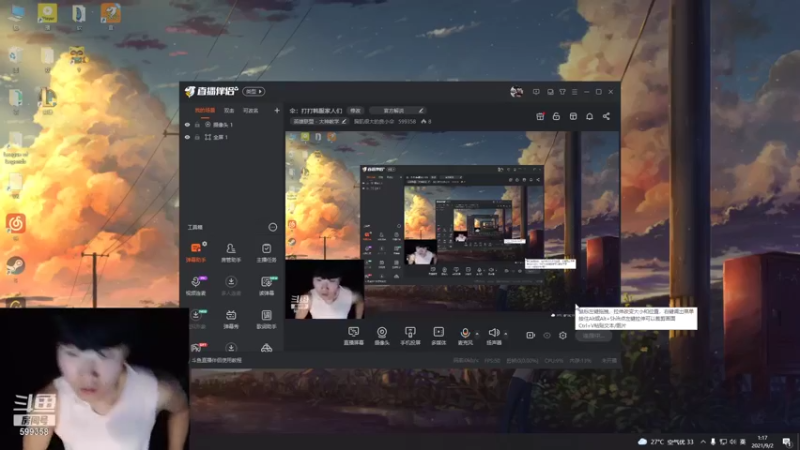Open the 读弹幕 read-danmaku tool
Screen dimensions: 800x450
[266, 286]
